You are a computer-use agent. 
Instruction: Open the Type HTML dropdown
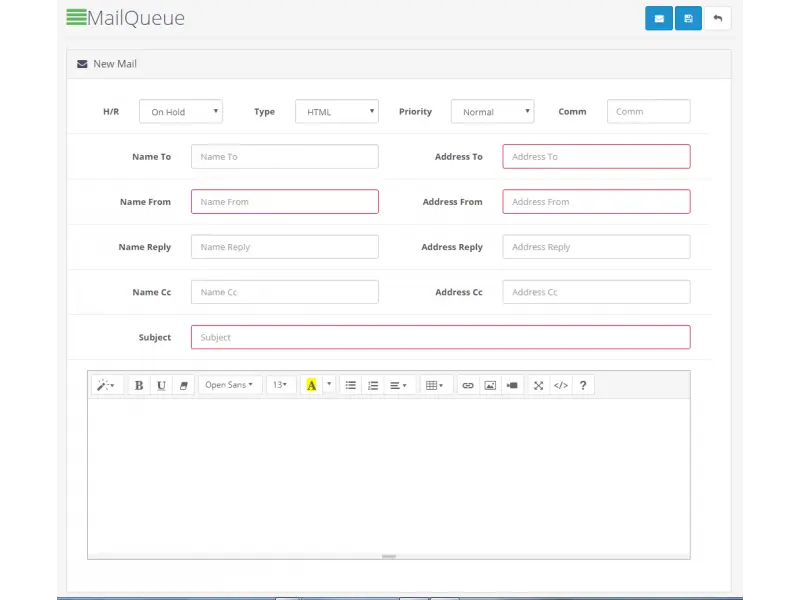coord(337,111)
